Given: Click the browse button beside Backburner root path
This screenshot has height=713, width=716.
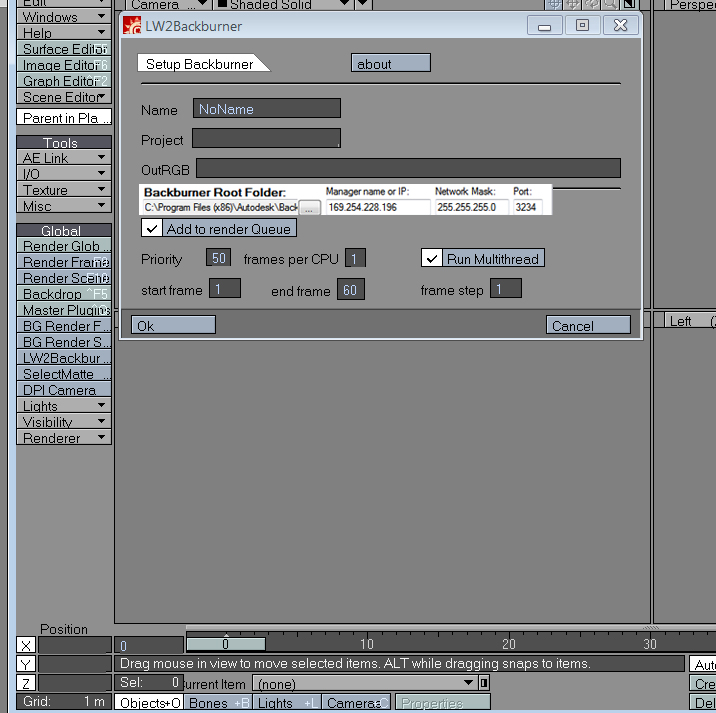Looking at the screenshot, I should (310, 207).
